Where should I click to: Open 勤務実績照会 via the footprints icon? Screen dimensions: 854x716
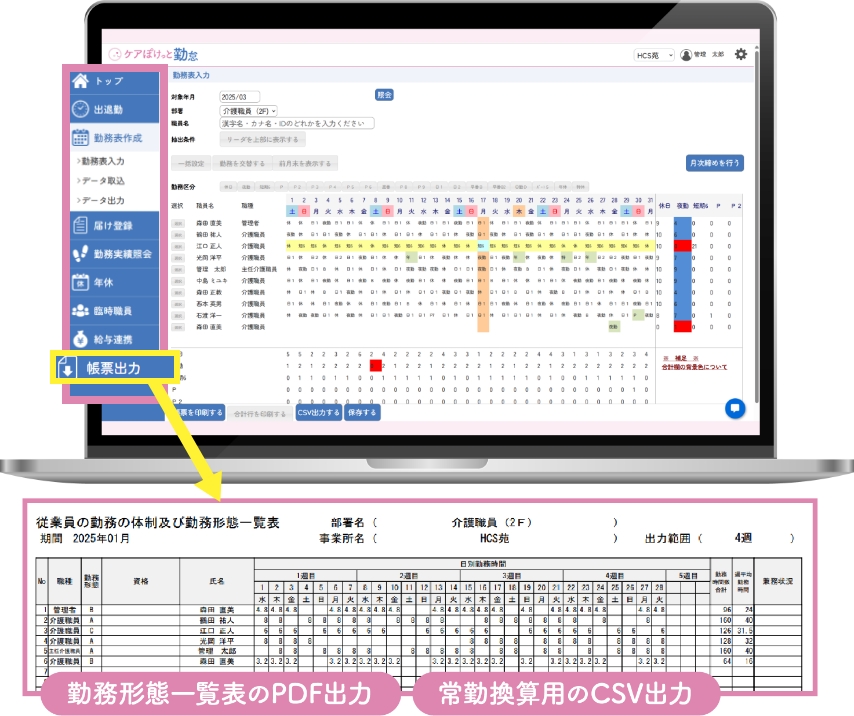[80, 253]
